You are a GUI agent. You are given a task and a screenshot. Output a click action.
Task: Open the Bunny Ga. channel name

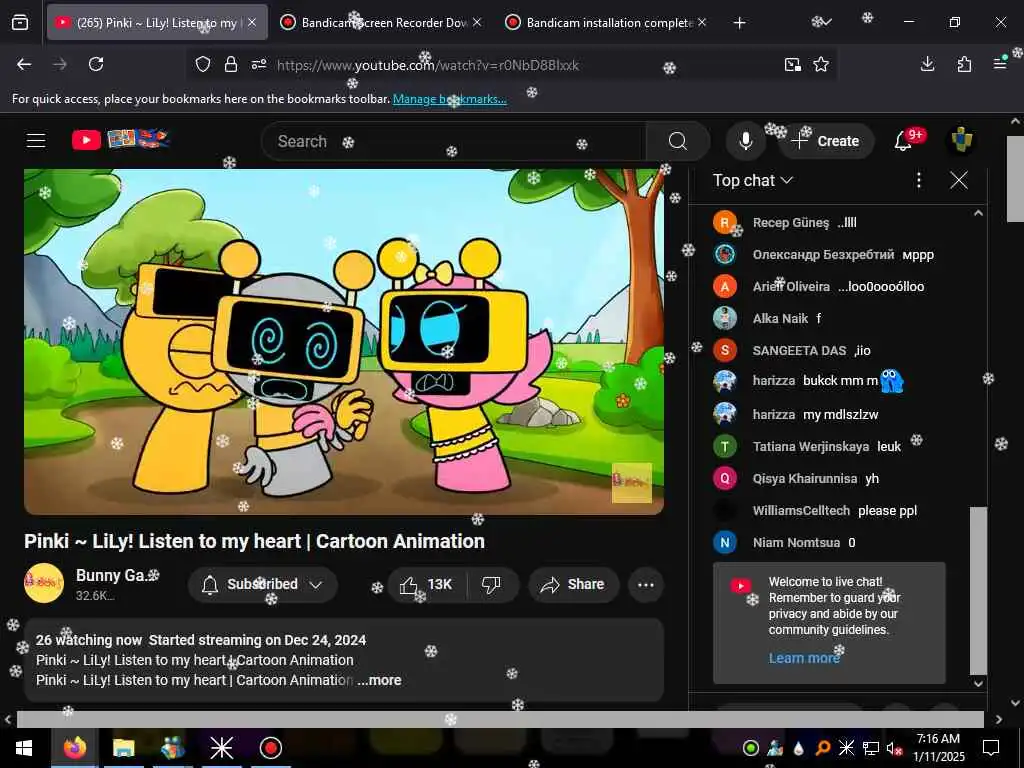pos(118,575)
